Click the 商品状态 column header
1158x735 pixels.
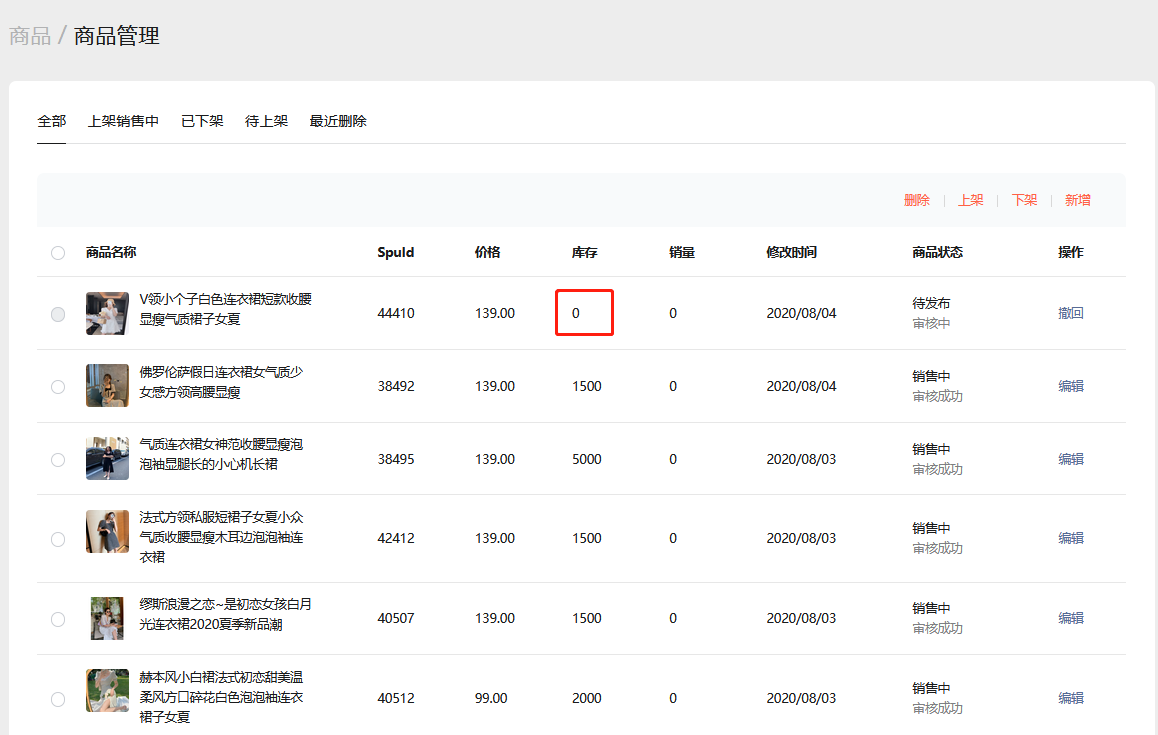937,253
